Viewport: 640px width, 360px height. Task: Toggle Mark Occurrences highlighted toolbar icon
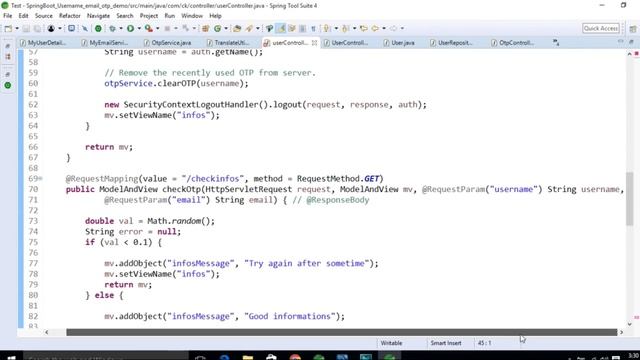click(280, 28)
